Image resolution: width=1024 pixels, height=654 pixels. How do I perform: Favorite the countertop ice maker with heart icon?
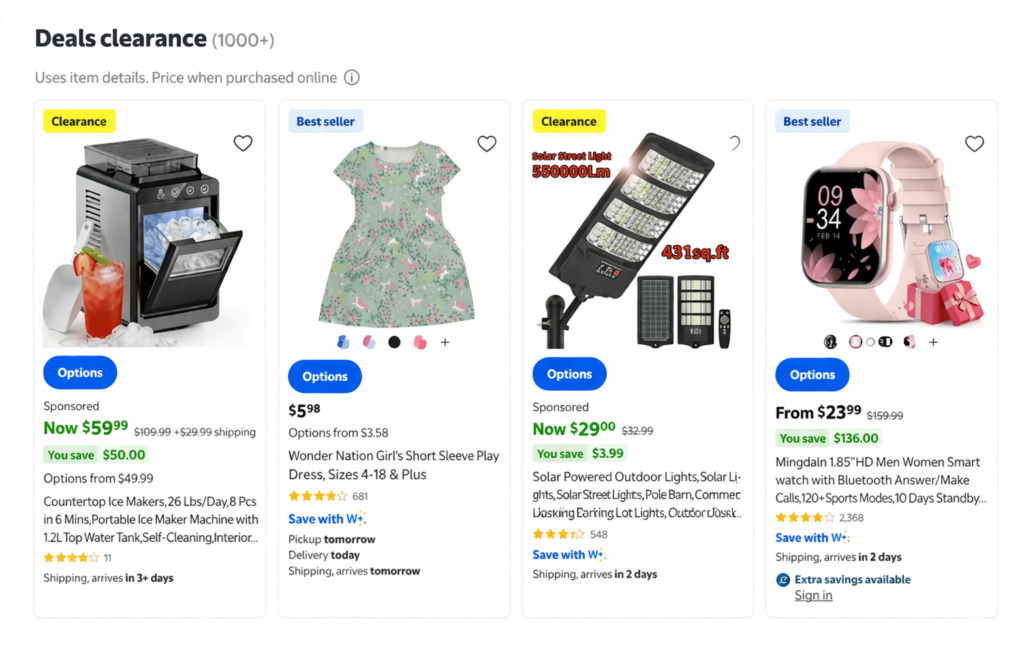tap(243, 143)
